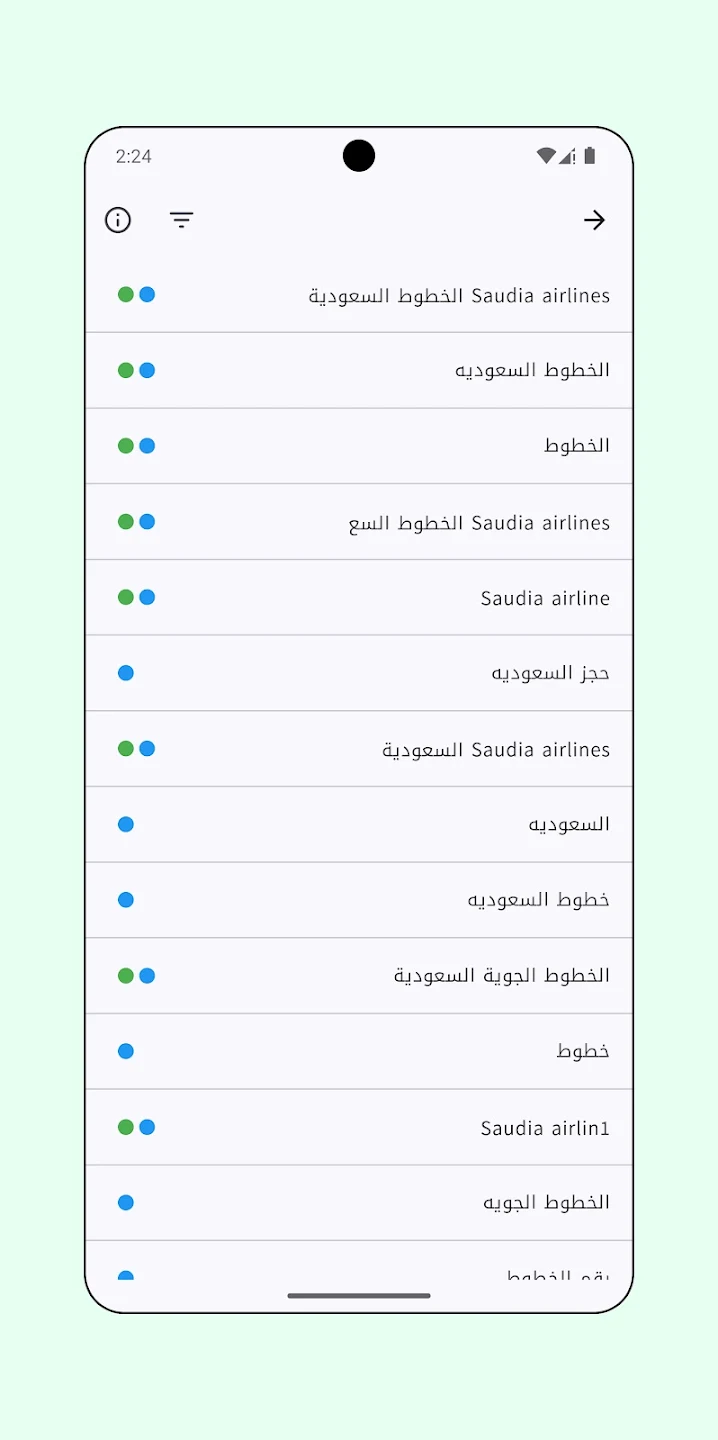
Task: Click the green dot beside الخطوط الجوية السعودية
Action: 126,975
